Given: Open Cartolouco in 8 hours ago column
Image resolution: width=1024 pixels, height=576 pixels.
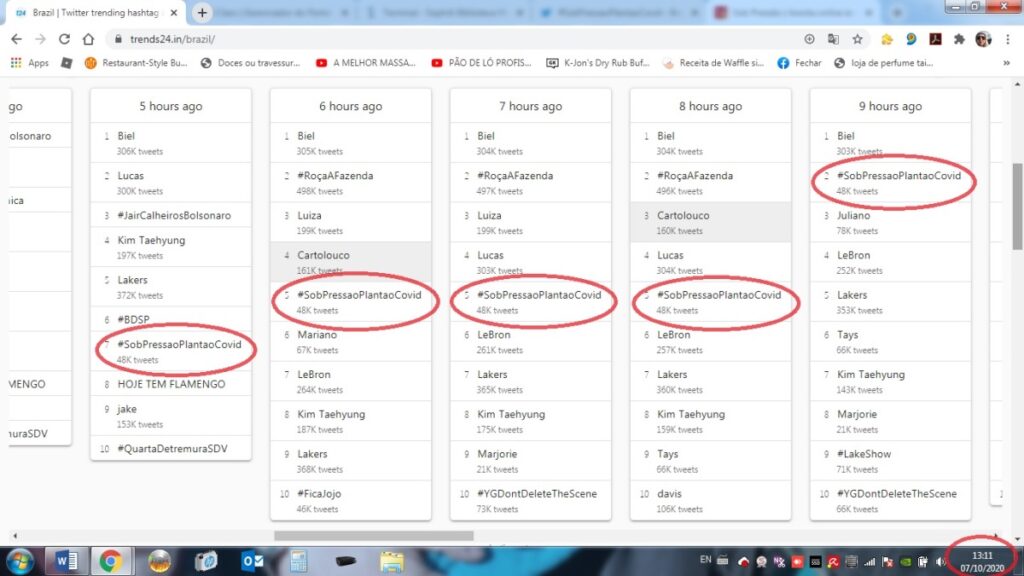Looking at the screenshot, I should (683, 216).
